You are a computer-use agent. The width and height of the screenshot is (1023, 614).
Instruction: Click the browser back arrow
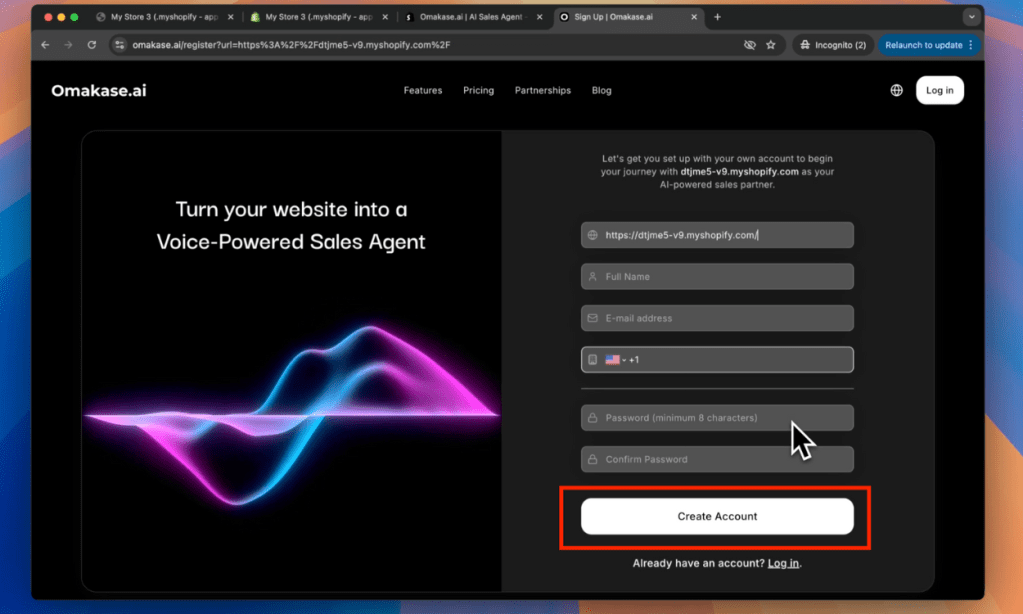pyautogui.click(x=45, y=45)
